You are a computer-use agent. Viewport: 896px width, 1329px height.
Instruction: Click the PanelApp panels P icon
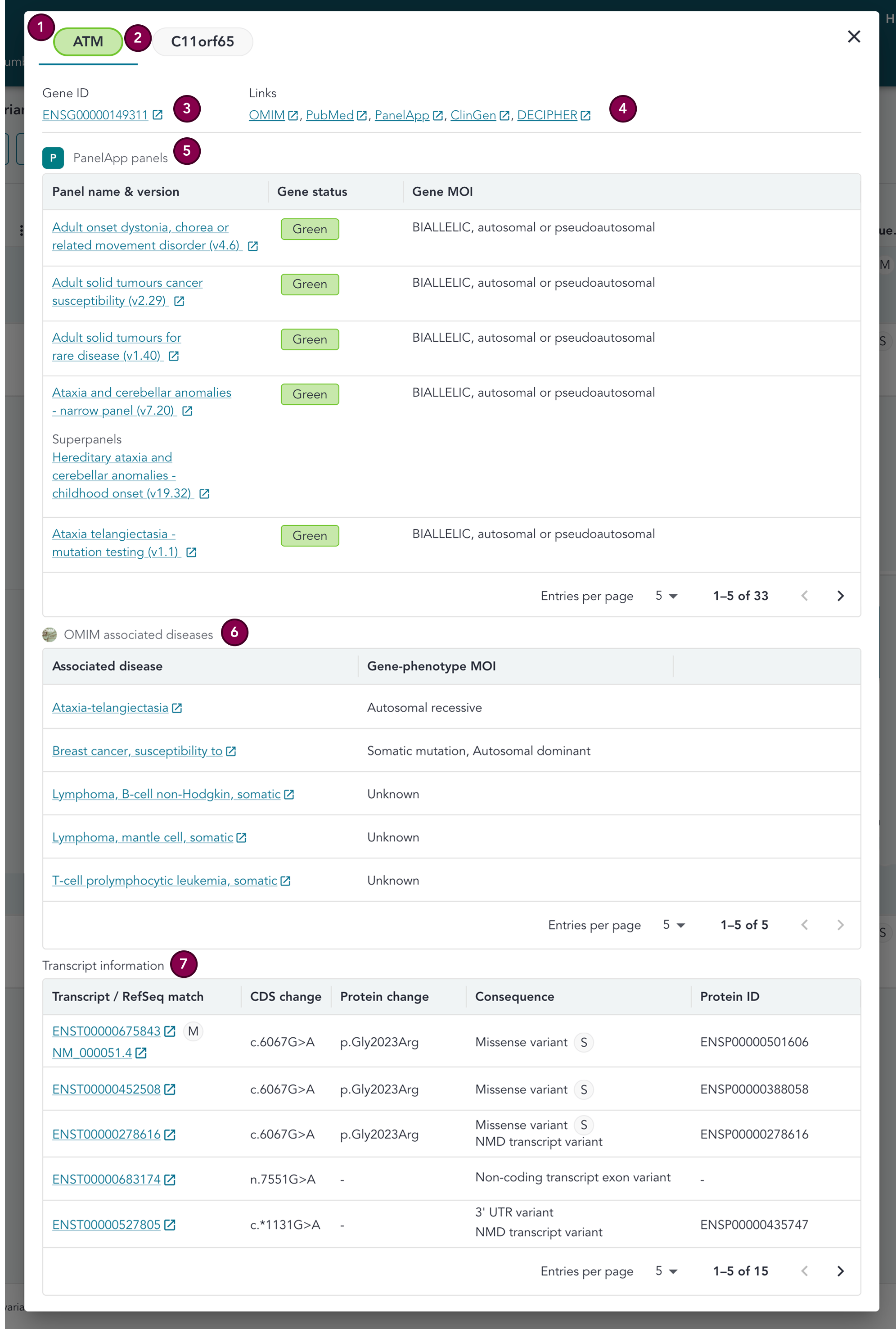point(53,158)
